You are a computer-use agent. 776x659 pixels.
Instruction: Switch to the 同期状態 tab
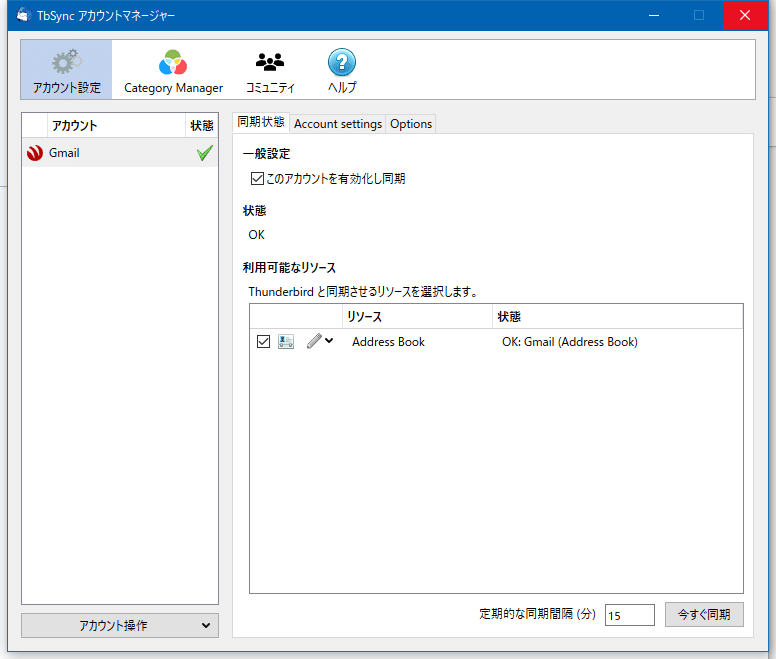tap(261, 122)
